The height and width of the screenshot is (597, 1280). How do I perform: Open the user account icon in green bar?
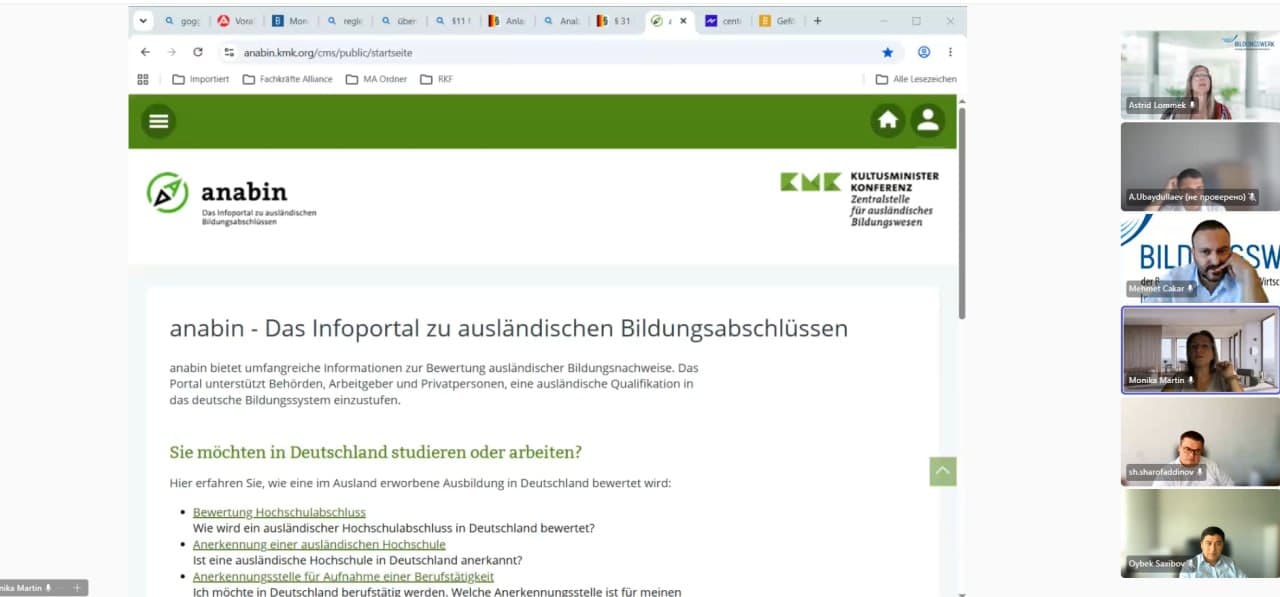point(928,121)
